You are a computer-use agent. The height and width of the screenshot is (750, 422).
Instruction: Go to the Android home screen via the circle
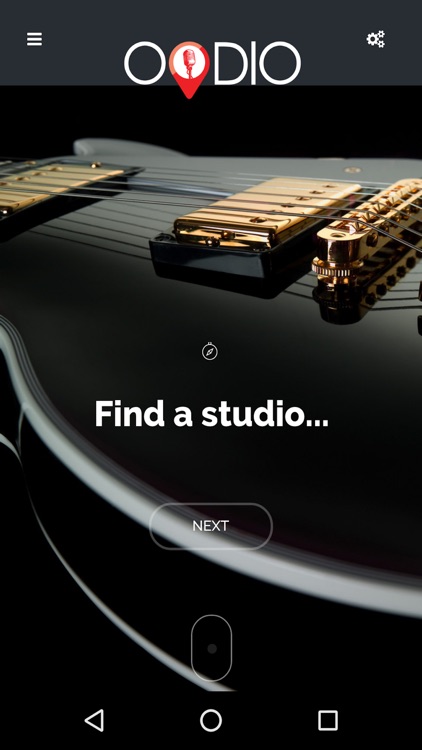(211, 720)
